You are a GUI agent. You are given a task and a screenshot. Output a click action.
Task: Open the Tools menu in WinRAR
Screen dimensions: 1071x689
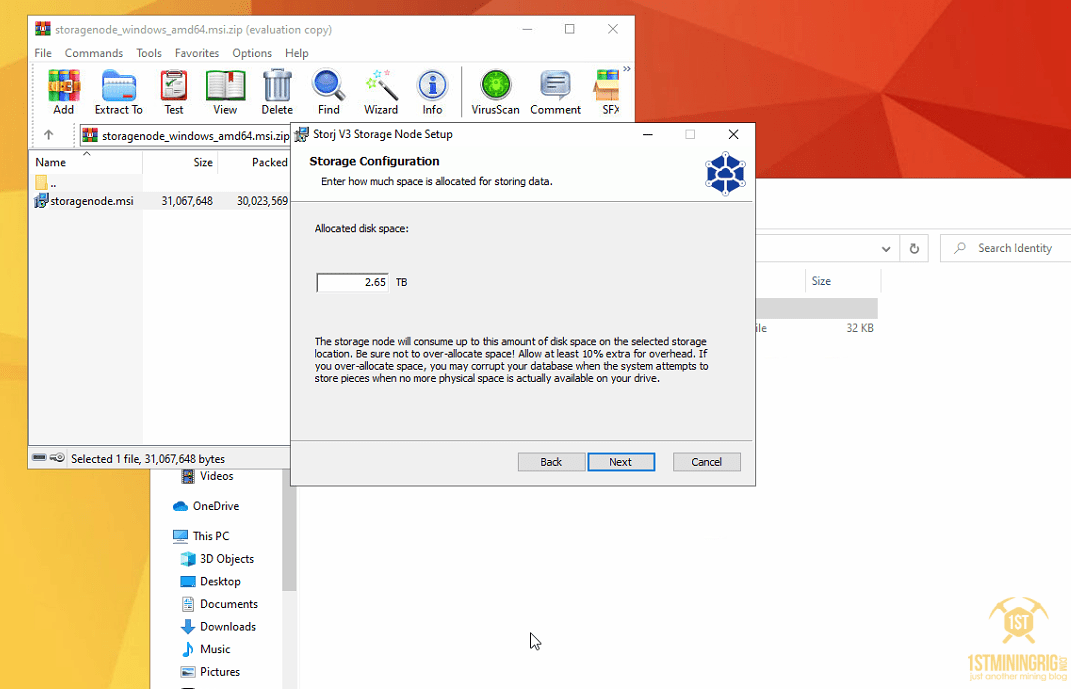[x=149, y=53]
